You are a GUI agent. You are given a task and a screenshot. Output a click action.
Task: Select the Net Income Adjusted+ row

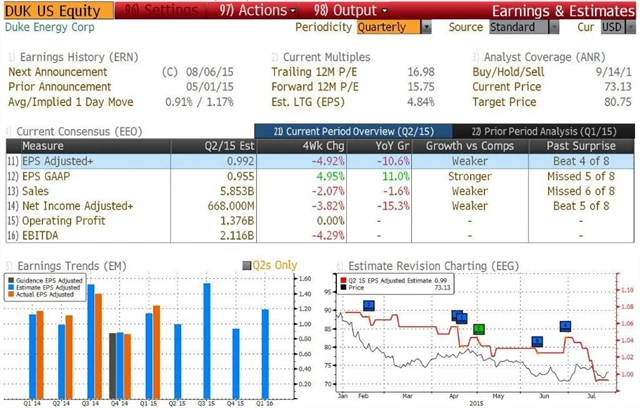(320, 206)
